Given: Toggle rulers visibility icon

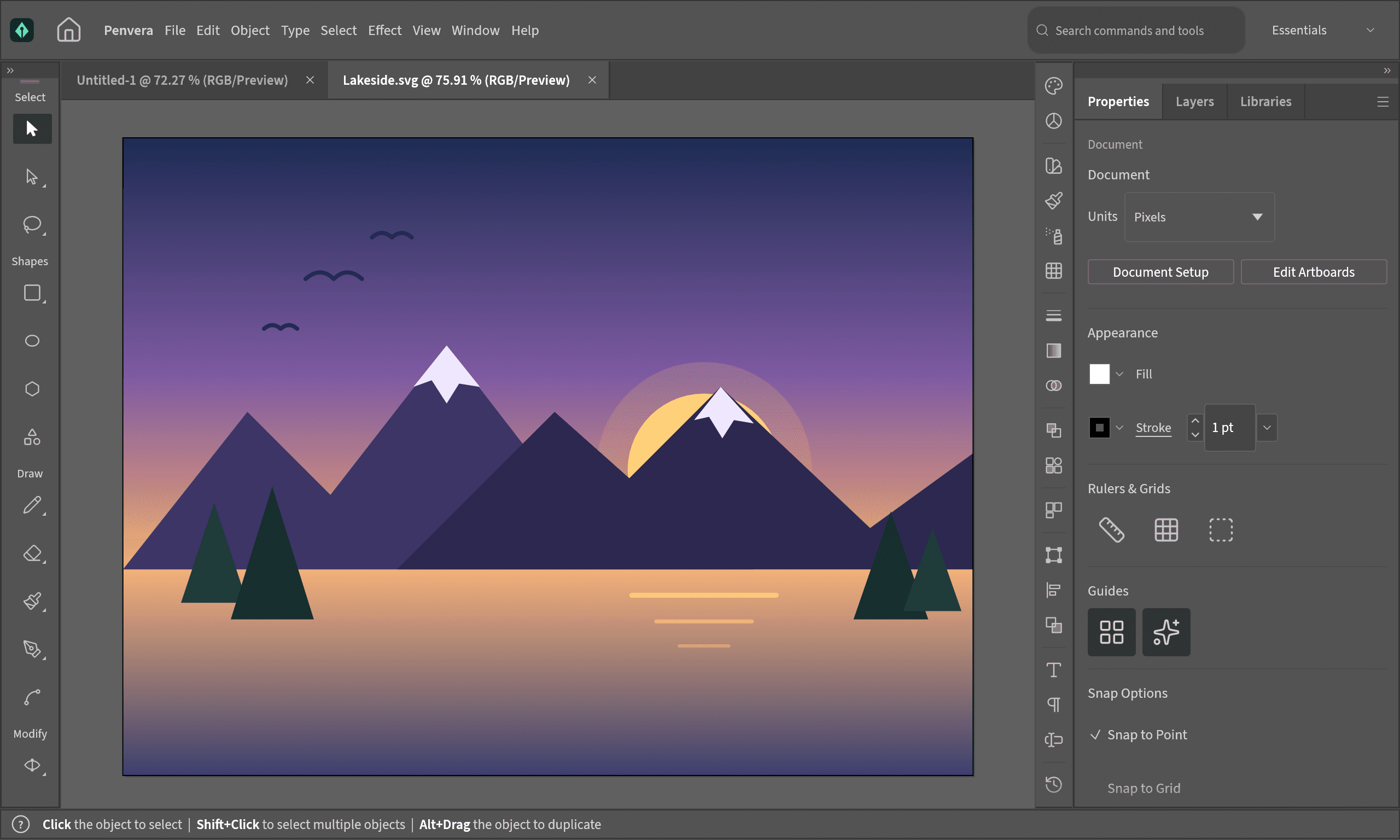Looking at the screenshot, I should pos(1111,530).
